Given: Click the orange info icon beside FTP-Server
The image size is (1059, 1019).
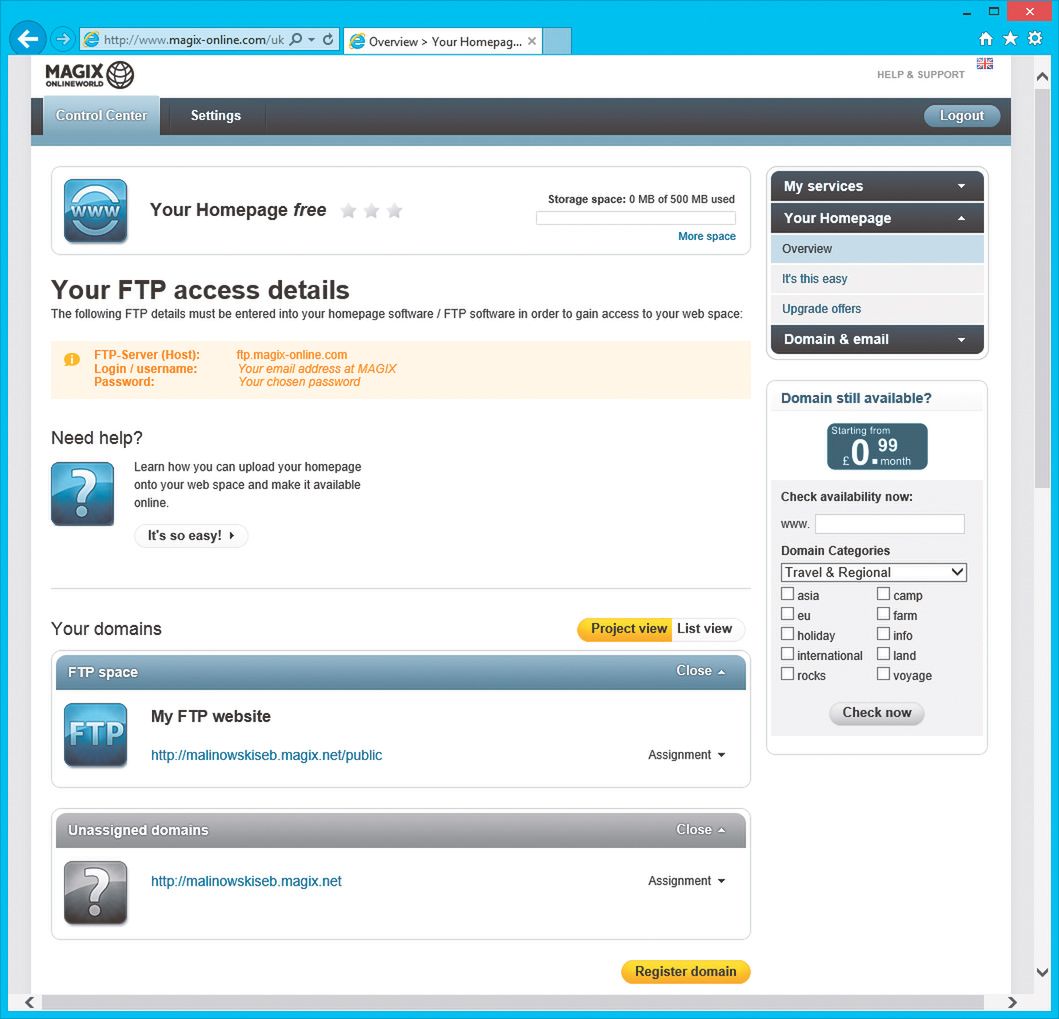Looking at the screenshot, I should (72, 359).
